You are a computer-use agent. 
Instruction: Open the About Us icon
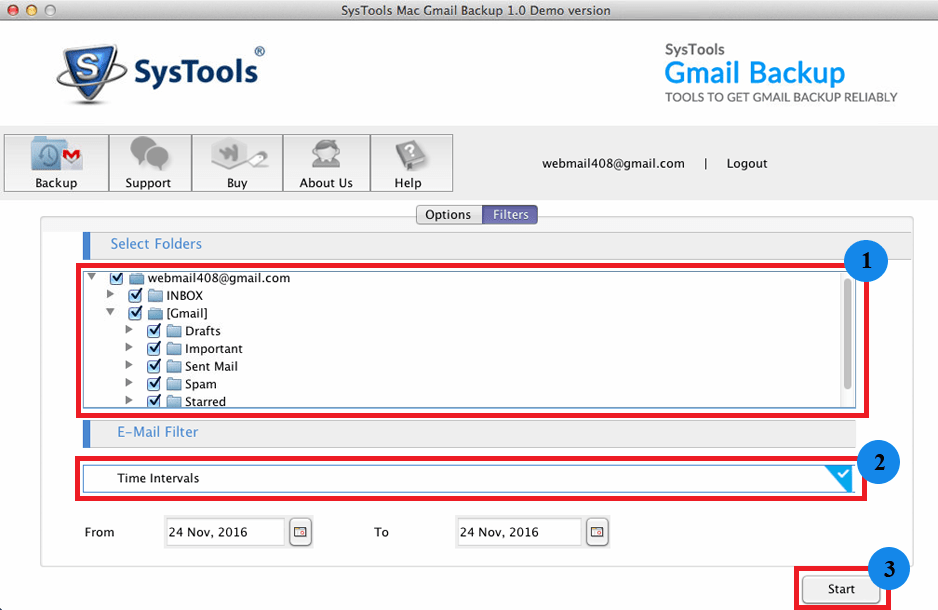326,155
